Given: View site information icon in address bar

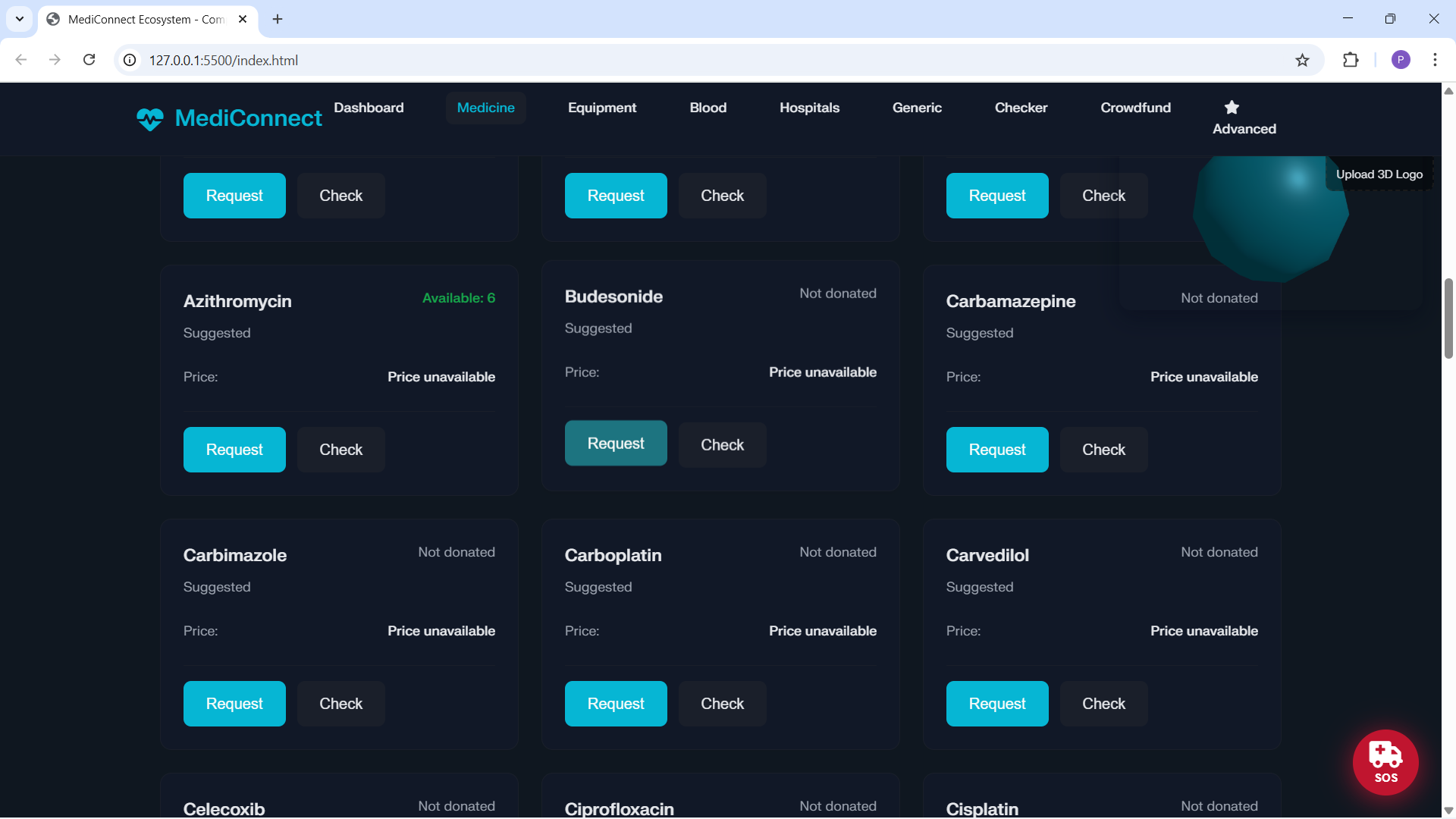Looking at the screenshot, I should (130, 61).
